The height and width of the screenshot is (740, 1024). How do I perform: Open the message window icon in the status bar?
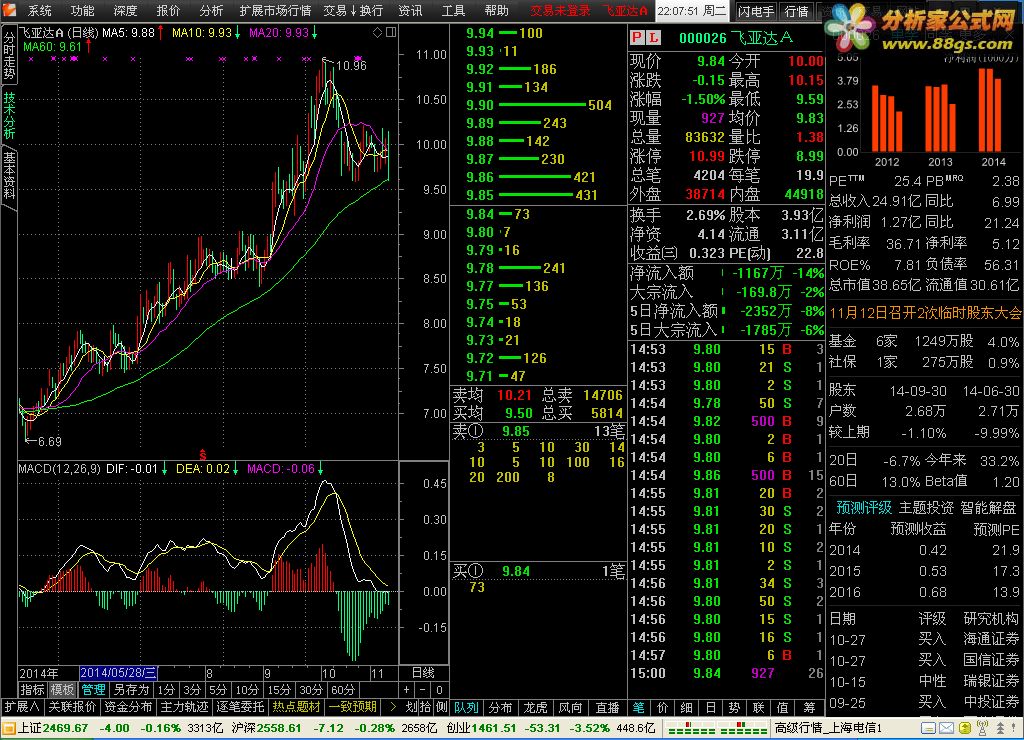(928, 728)
